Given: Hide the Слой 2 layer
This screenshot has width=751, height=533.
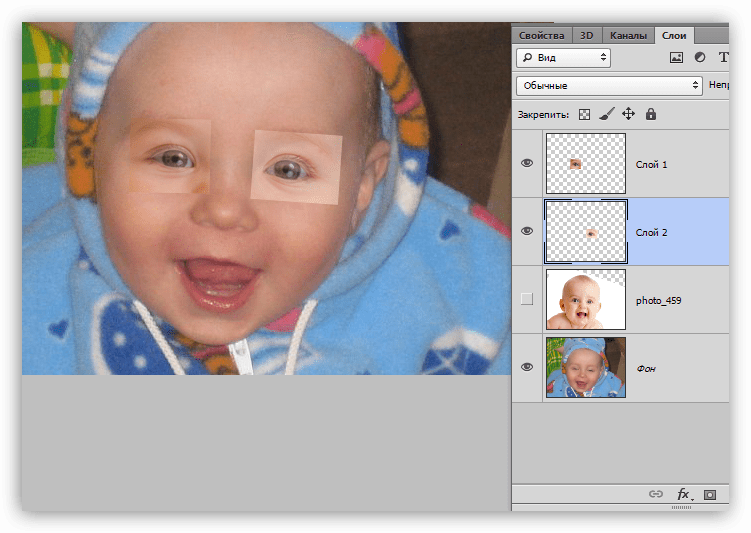Looking at the screenshot, I should click(x=527, y=231).
